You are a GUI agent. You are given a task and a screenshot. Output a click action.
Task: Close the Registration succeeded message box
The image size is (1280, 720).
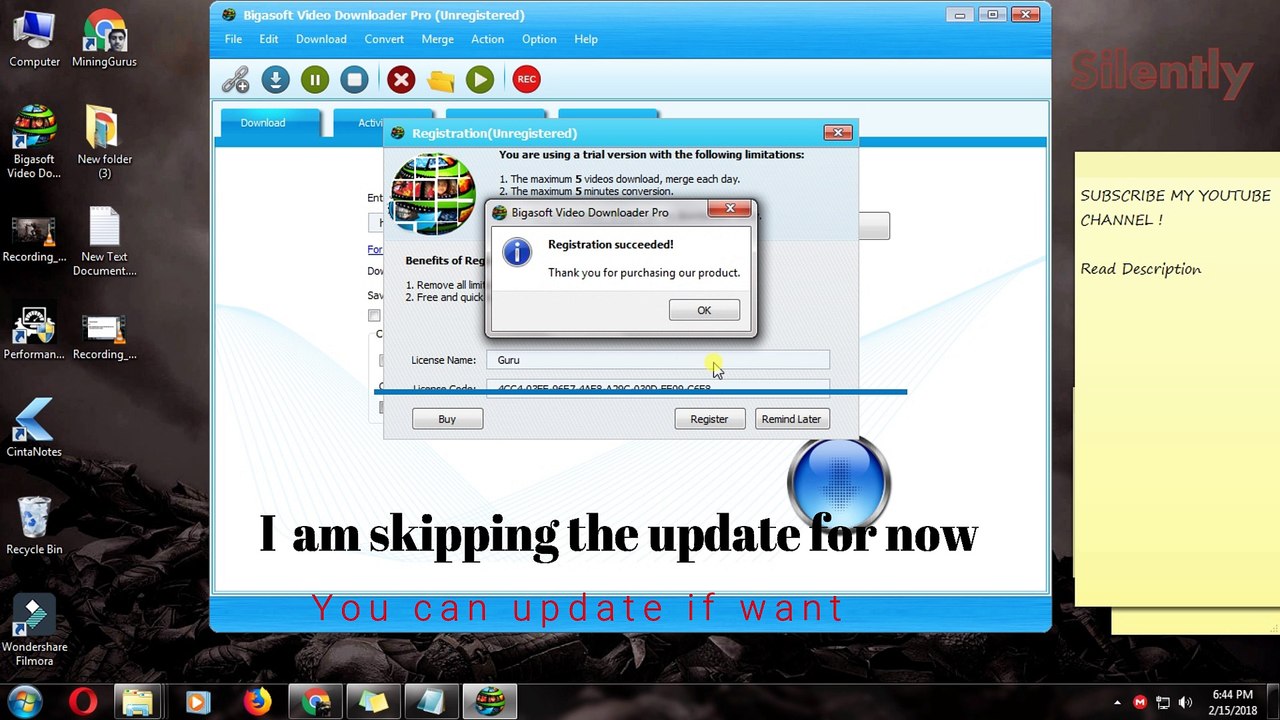pyautogui.click(x=730, y=209)
